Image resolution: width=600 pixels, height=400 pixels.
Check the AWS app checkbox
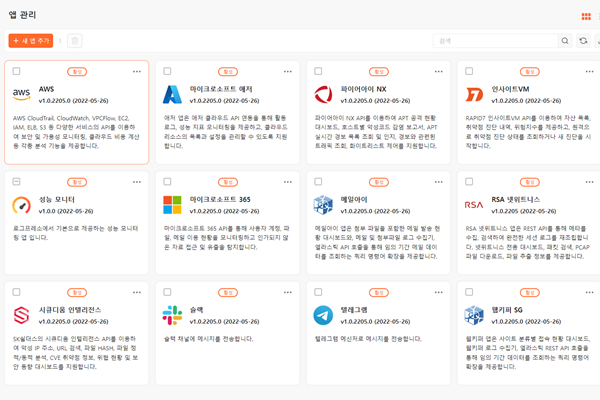[16, 71]
